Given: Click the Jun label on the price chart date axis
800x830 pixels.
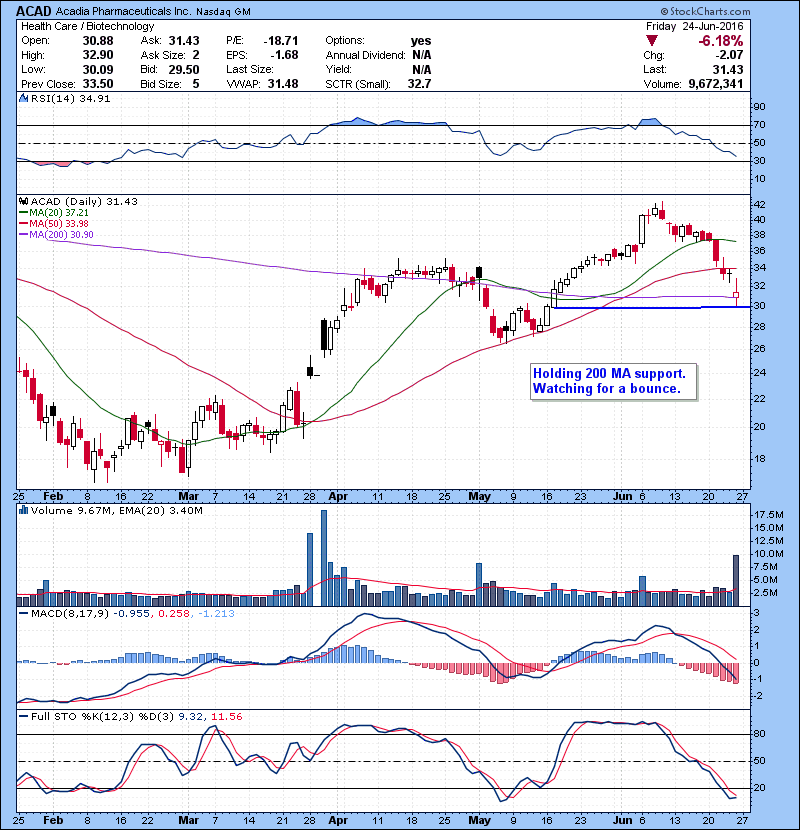Looking at the screenshot, I should click(x=622, y=497).
